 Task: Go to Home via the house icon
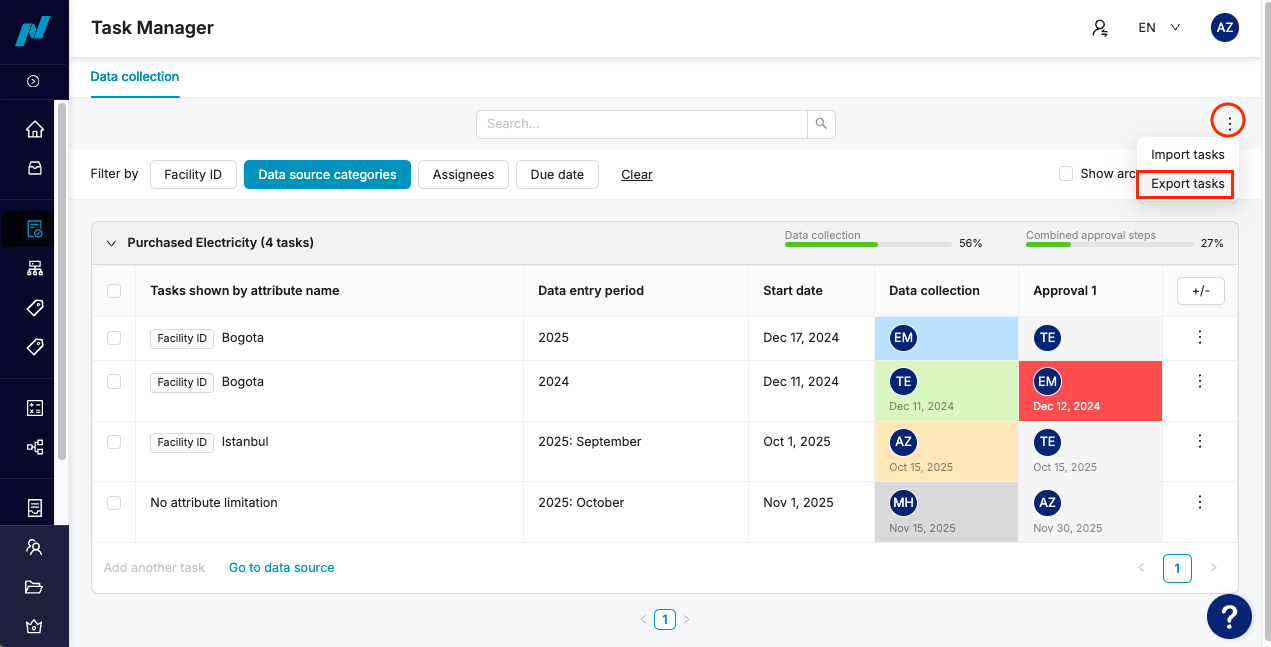coord(35,129)
